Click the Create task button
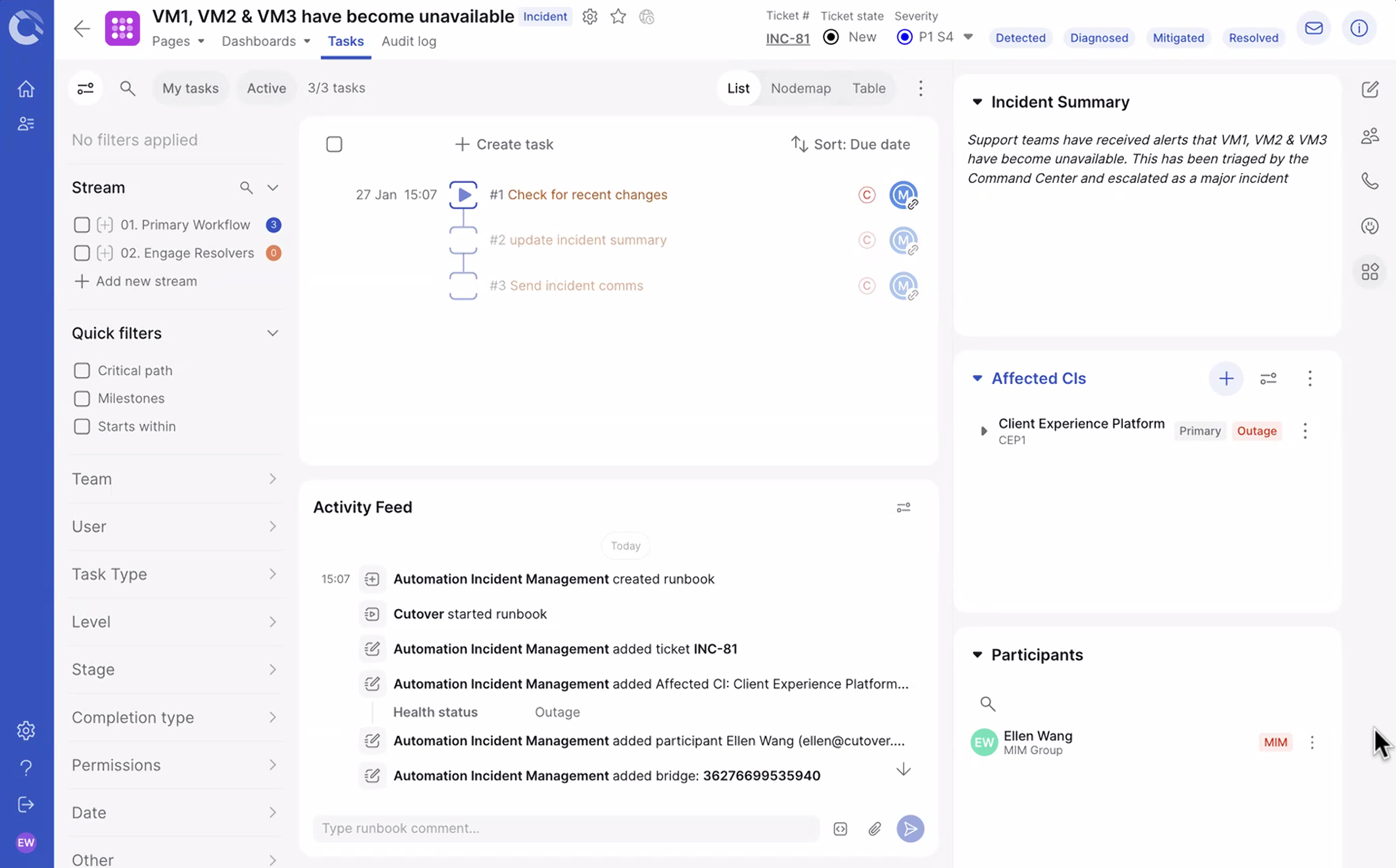The height and width of the screenshot is (868, 1396). click(x=504, y=145)
